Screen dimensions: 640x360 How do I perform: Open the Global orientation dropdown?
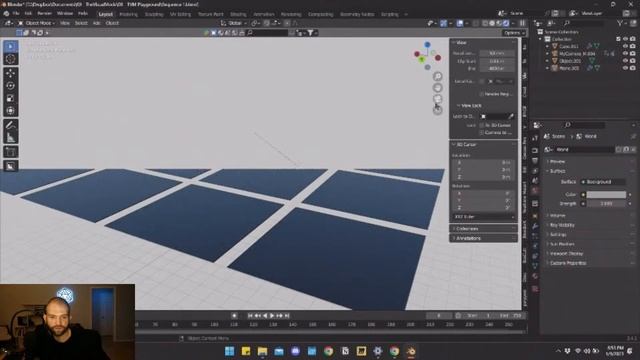(x=234, y=23)
